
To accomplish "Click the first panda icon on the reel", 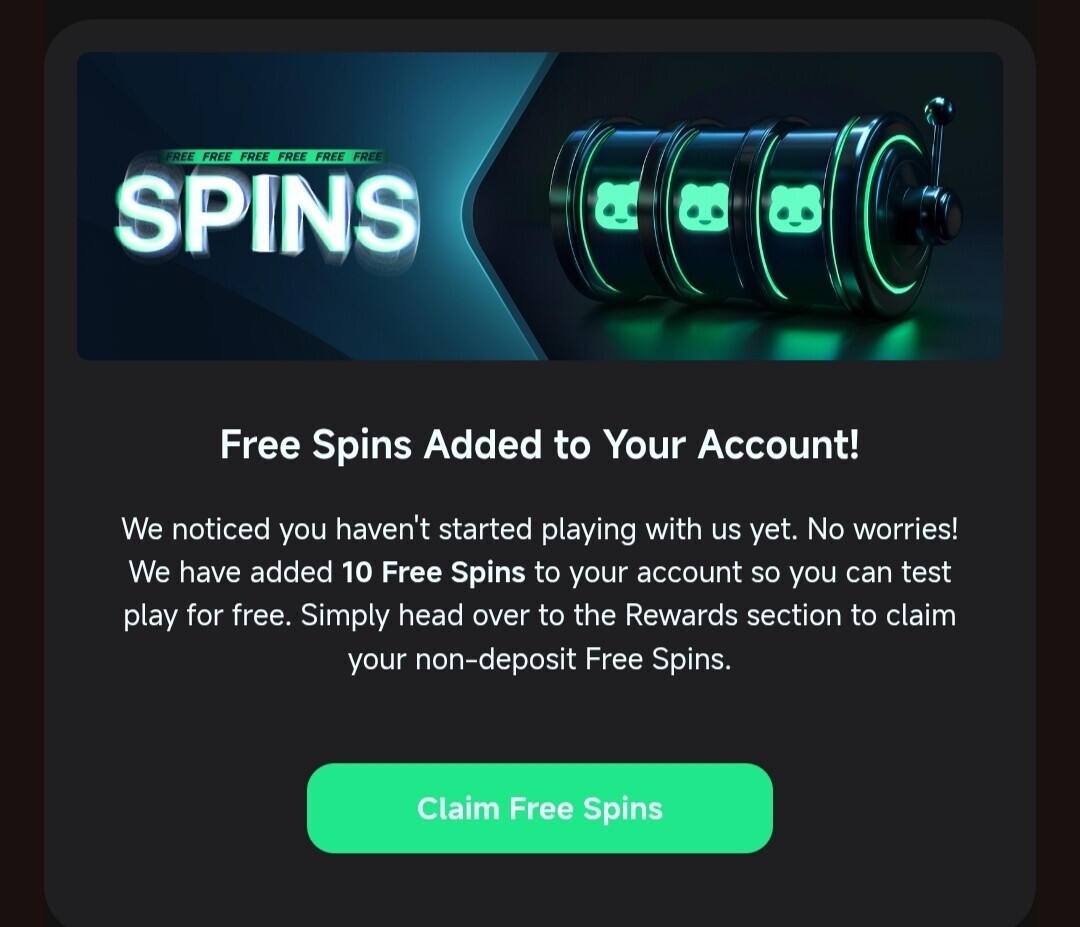I will [616, 207].
